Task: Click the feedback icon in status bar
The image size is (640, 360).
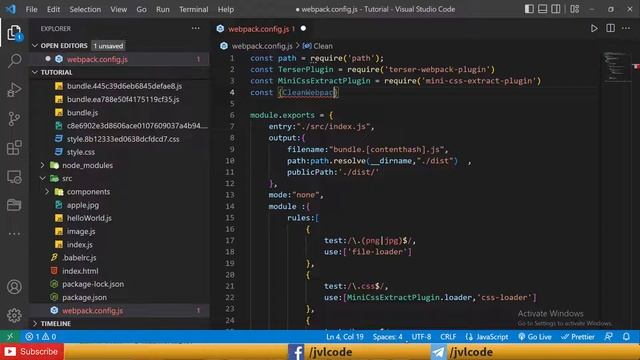Action: point(608,337)
